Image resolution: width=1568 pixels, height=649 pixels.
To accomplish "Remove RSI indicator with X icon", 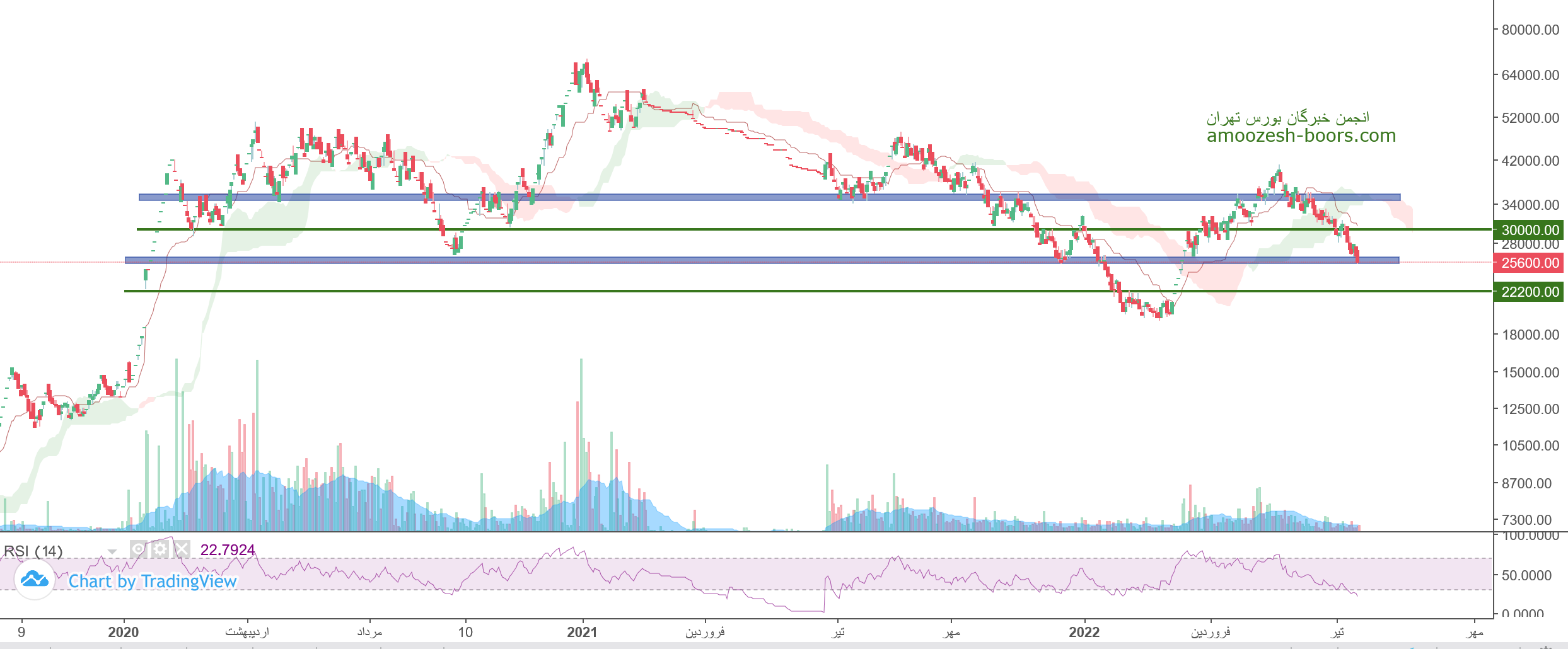I will point(182,549).
